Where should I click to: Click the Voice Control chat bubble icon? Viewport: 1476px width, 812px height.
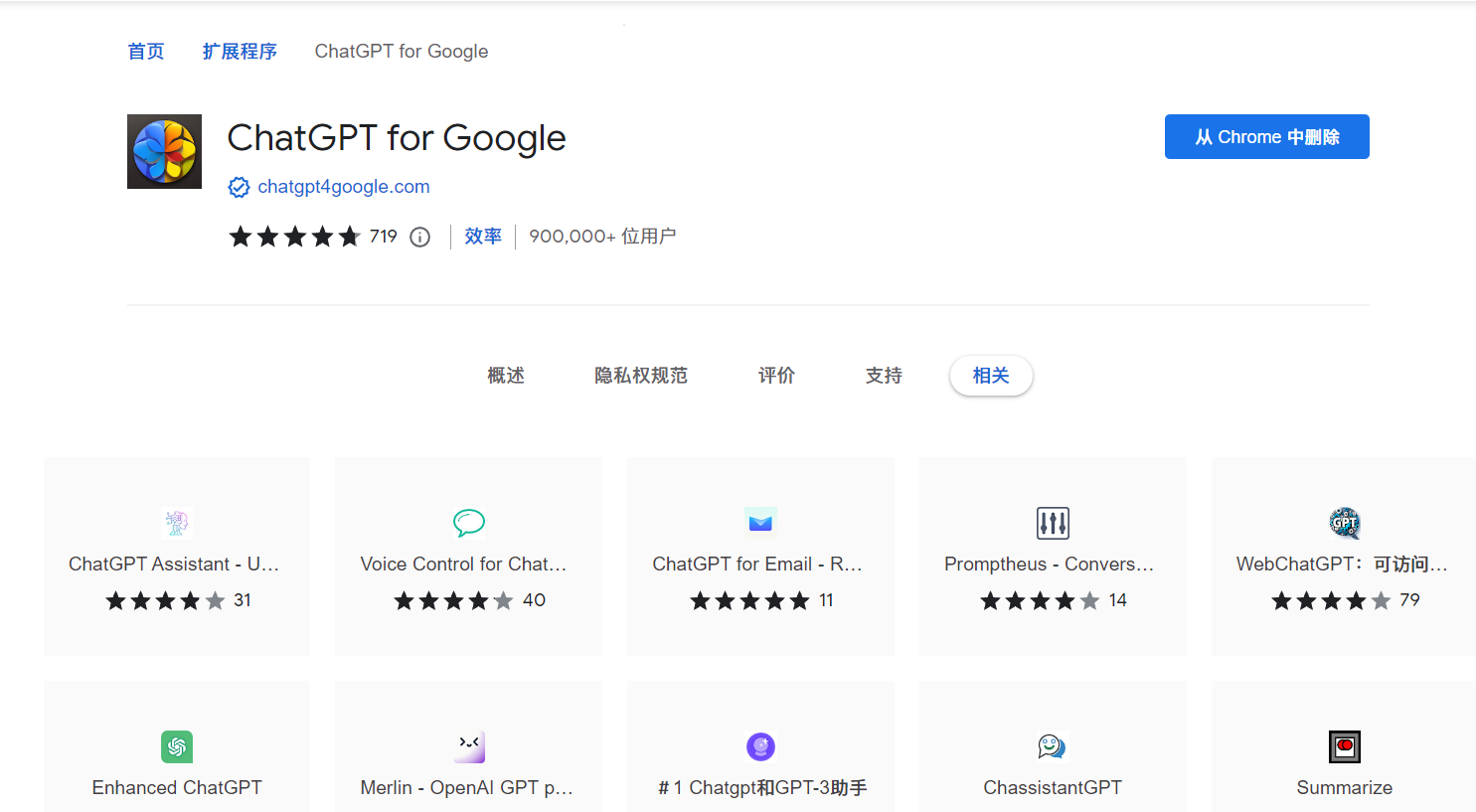point(469,522)
